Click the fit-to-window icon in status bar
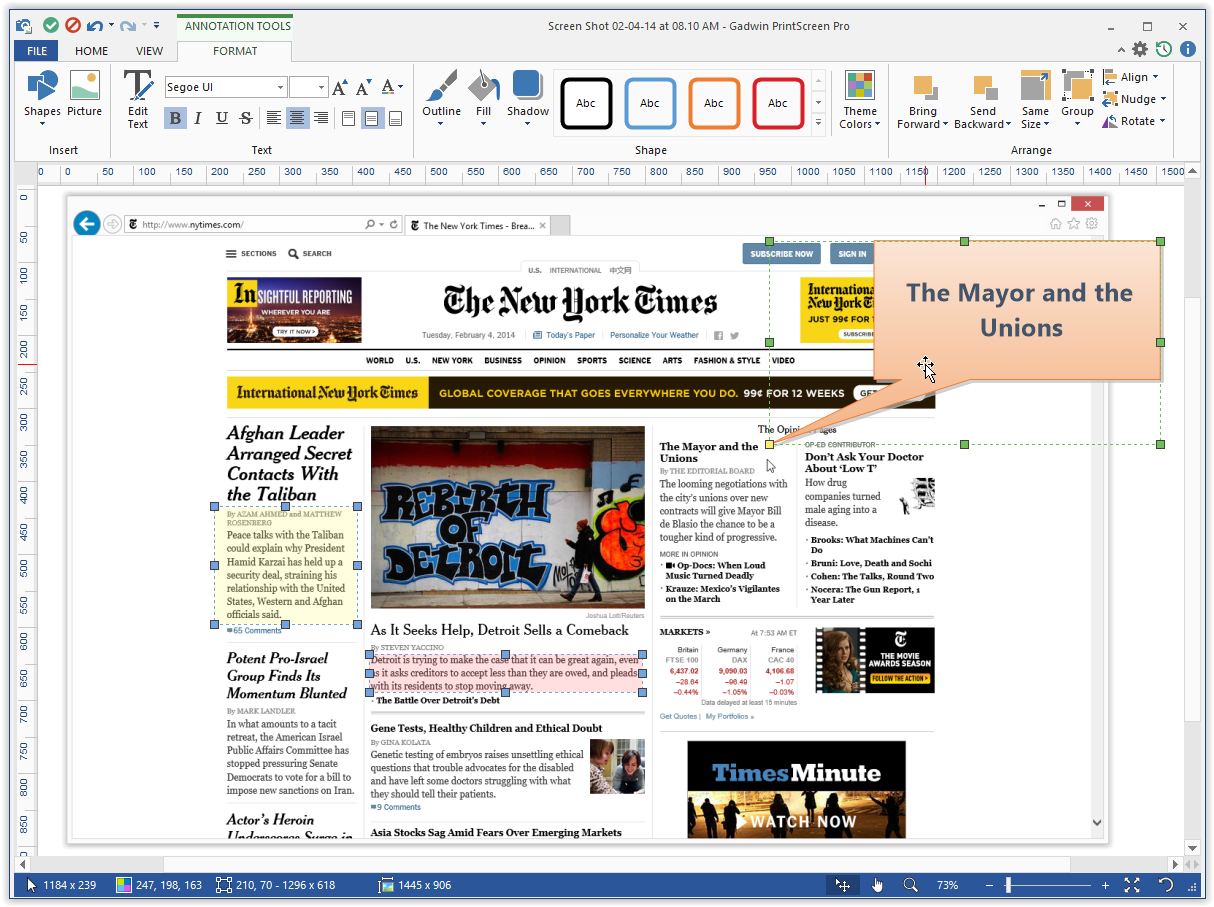The height and width of the screenshot is (907, 1214). pos(1132,885)
